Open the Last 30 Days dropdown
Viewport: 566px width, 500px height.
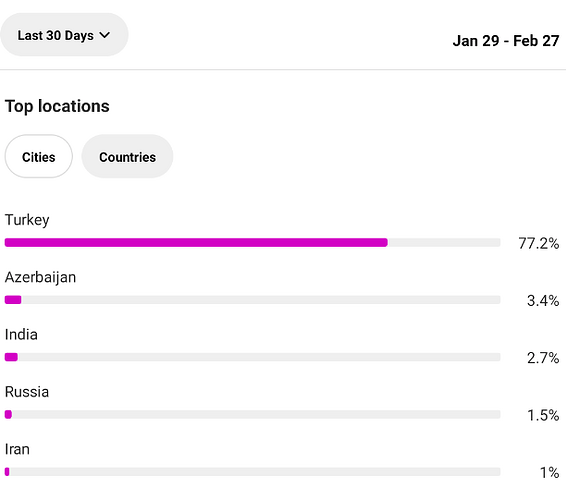tap(64, 35)
